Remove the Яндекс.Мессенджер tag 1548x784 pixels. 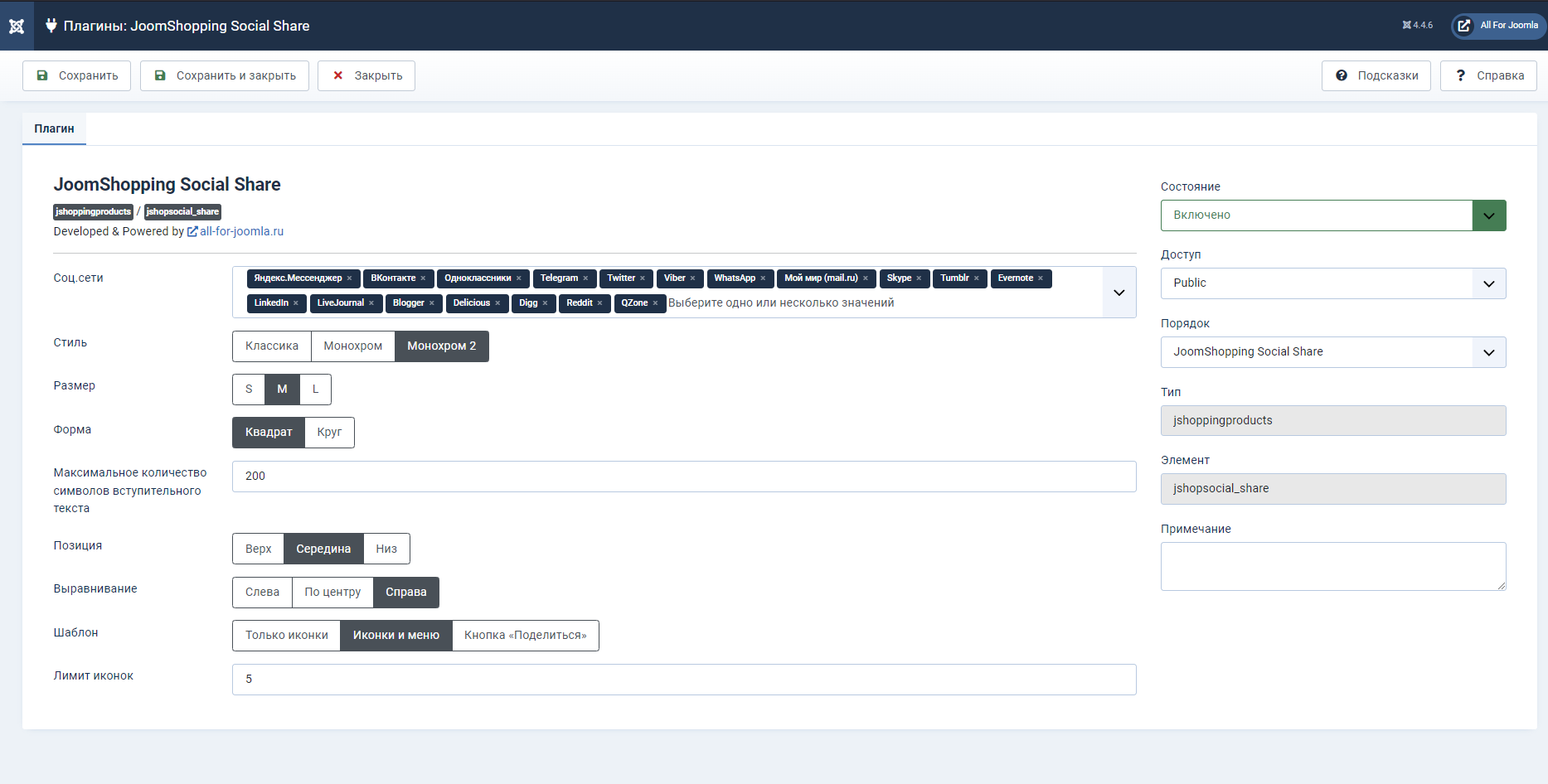tap(349, 278)
